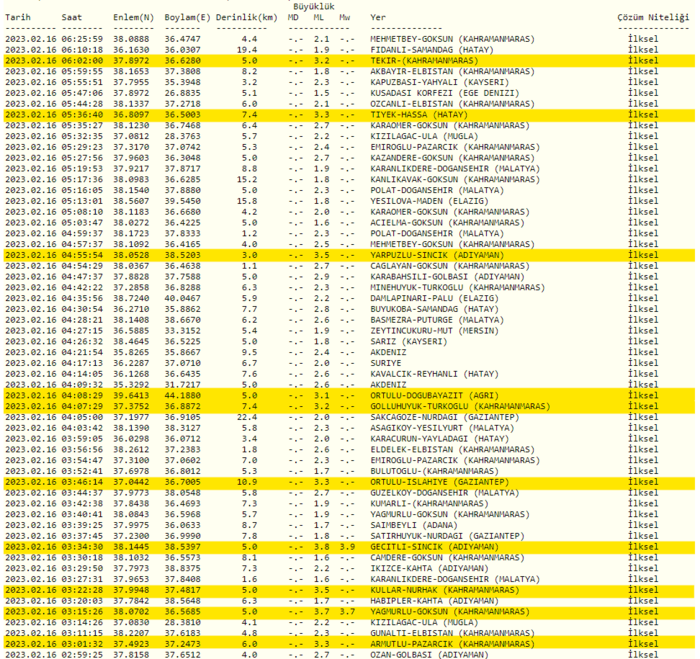Screen dimensions: 700x659
Task: Click the Büyüklük heading
Action: pos(314,7)
